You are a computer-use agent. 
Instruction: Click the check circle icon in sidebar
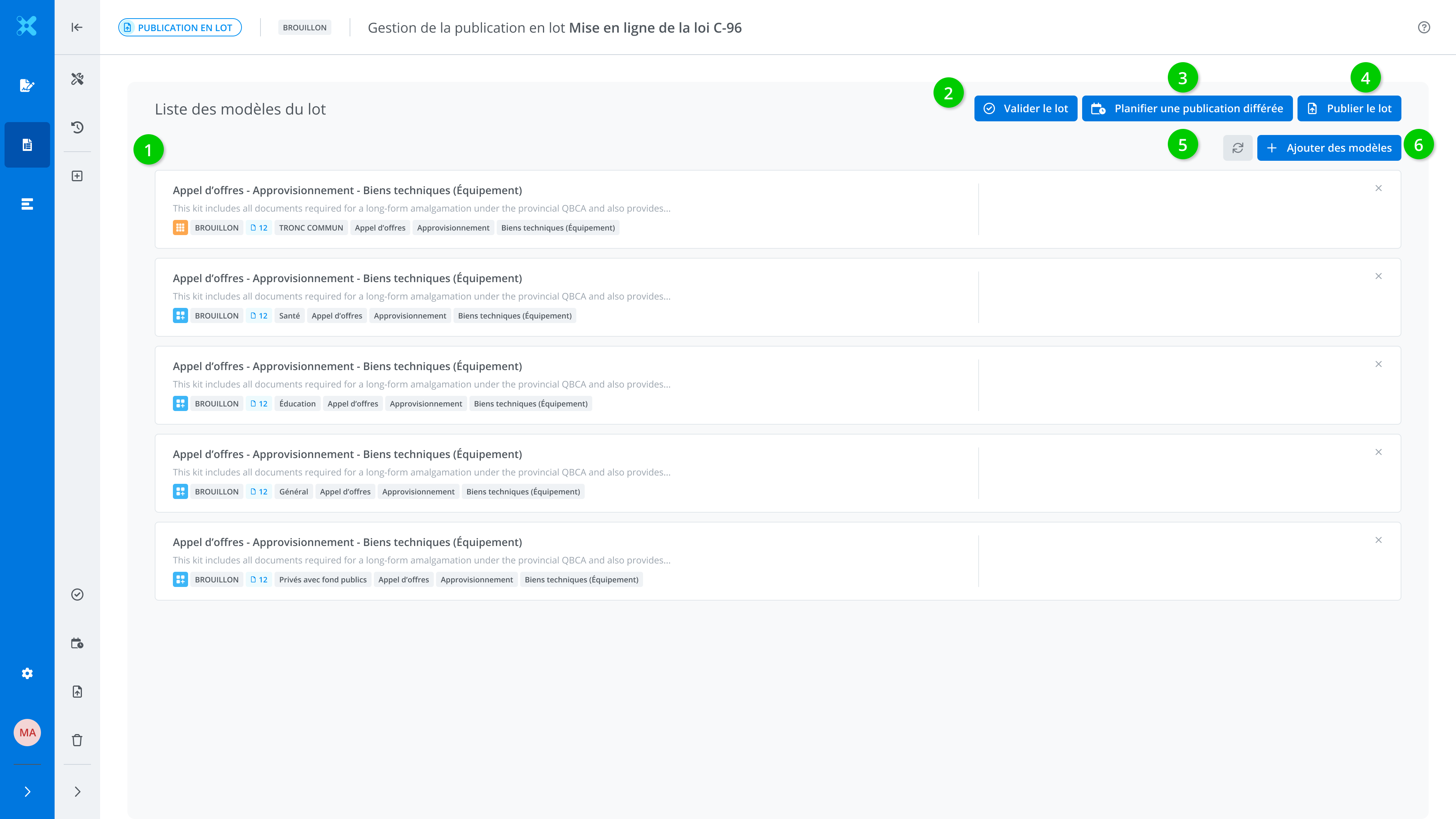[77, 595]
